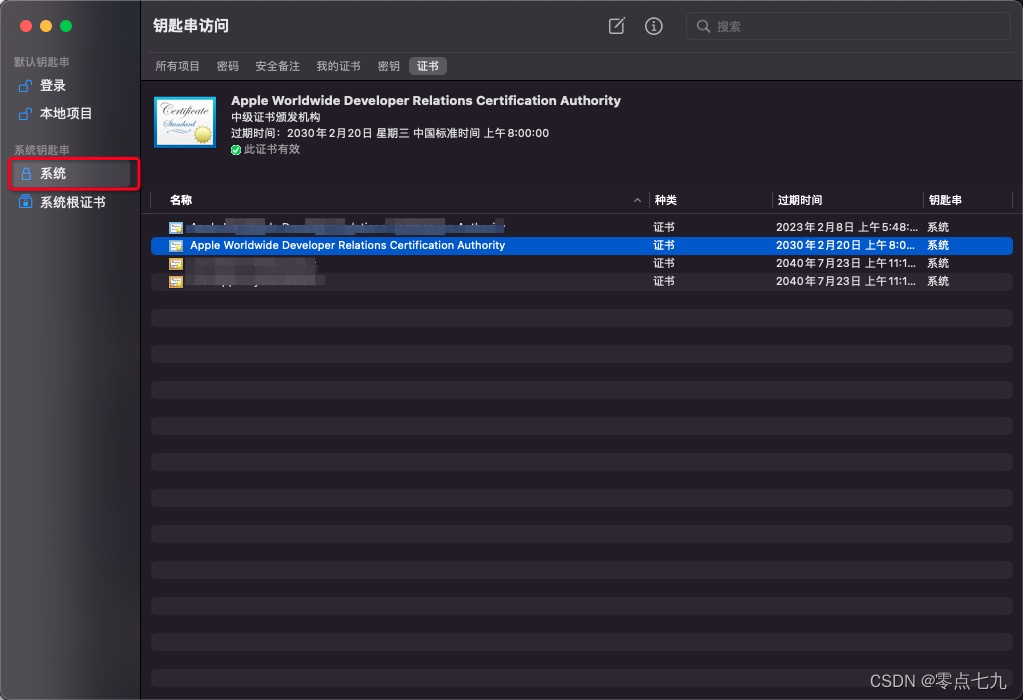Click the search magnifier icon
1023x700 pixels.
pos(703,26)
